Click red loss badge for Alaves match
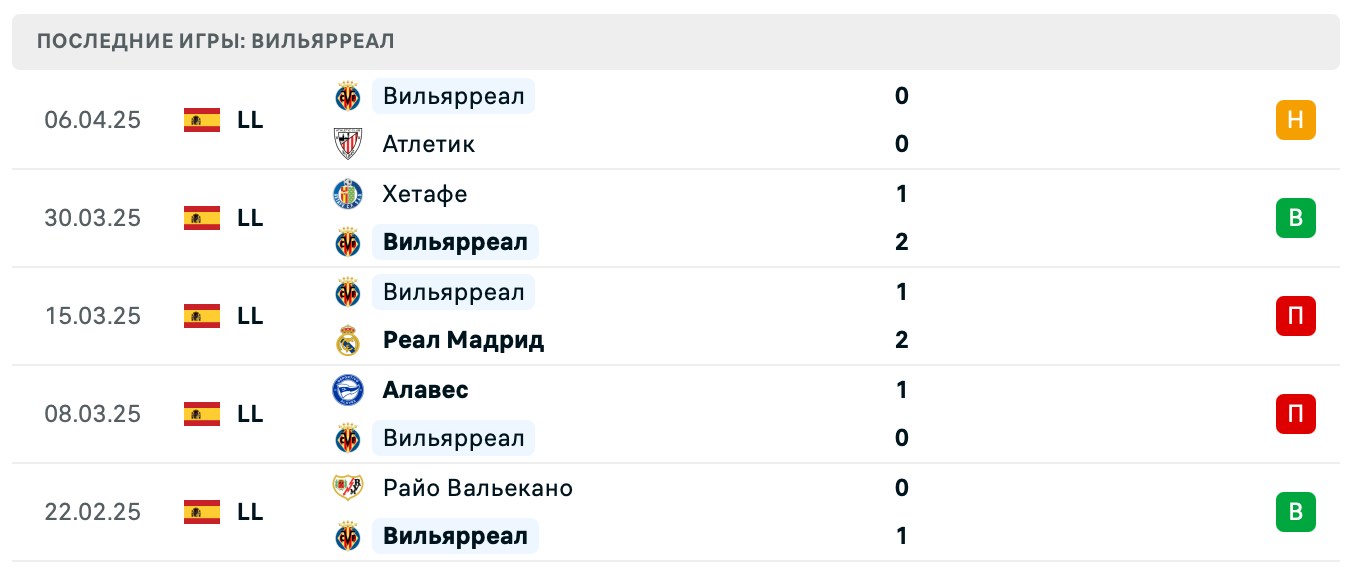 [1295, 414]
